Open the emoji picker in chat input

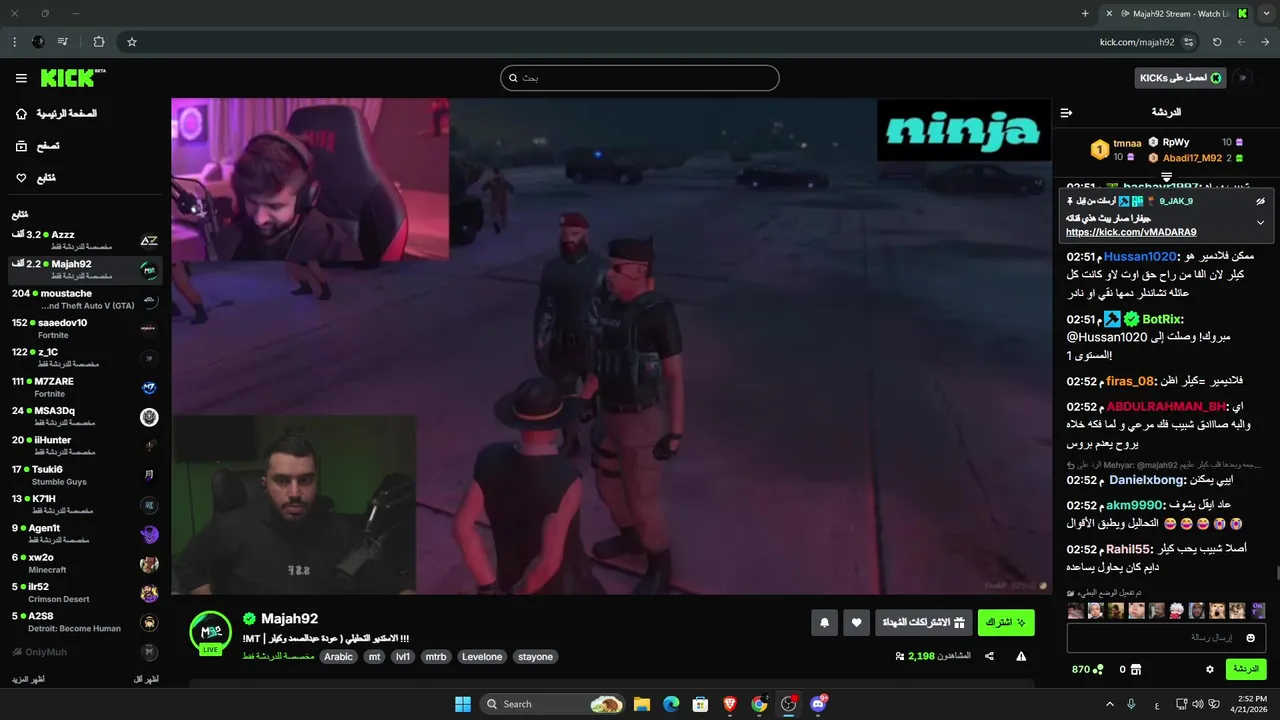[1250, 638]
